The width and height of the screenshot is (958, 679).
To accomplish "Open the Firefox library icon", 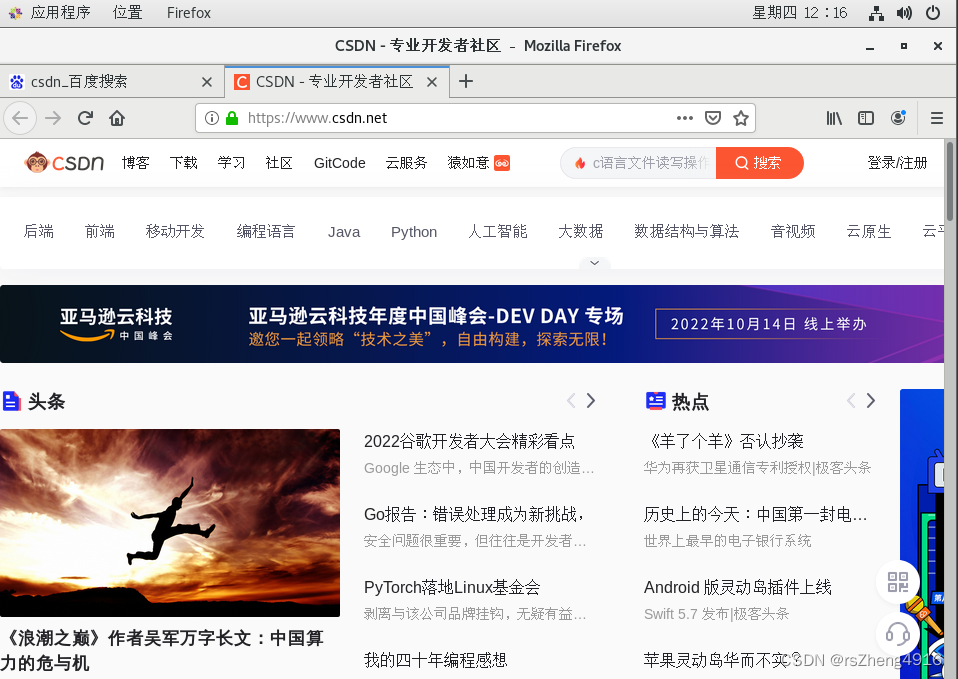I will [x=834, y=118].
